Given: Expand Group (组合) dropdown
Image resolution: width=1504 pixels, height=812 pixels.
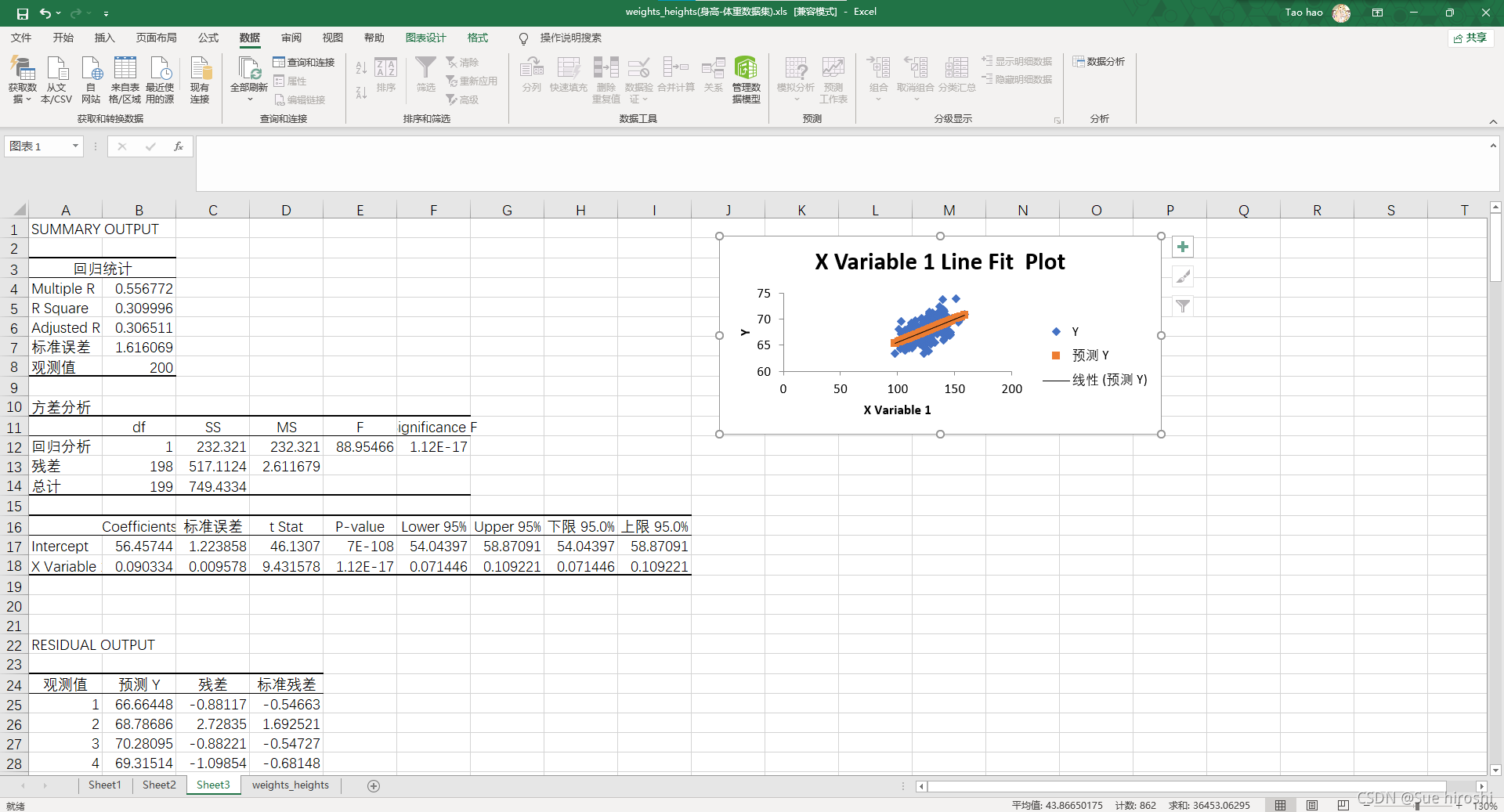Looking at the screenshot, I should 878,99.
